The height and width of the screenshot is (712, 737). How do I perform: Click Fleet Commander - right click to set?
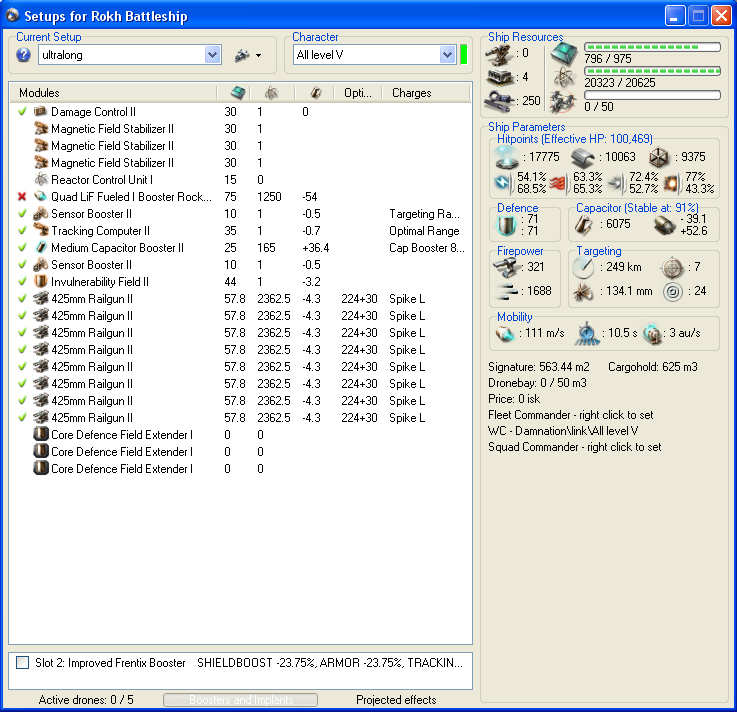point(571,415)
